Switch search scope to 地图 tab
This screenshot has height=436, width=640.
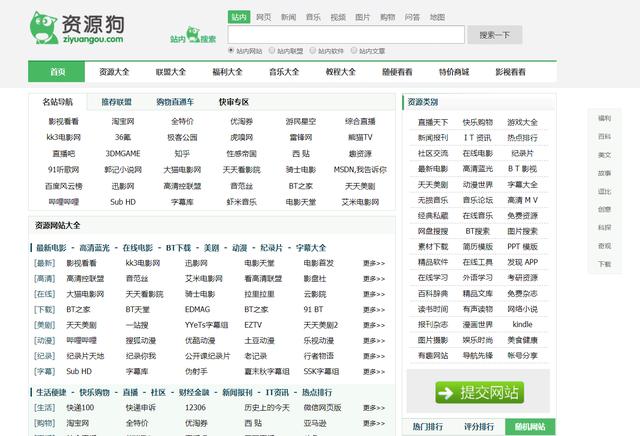tap(437, 17)
